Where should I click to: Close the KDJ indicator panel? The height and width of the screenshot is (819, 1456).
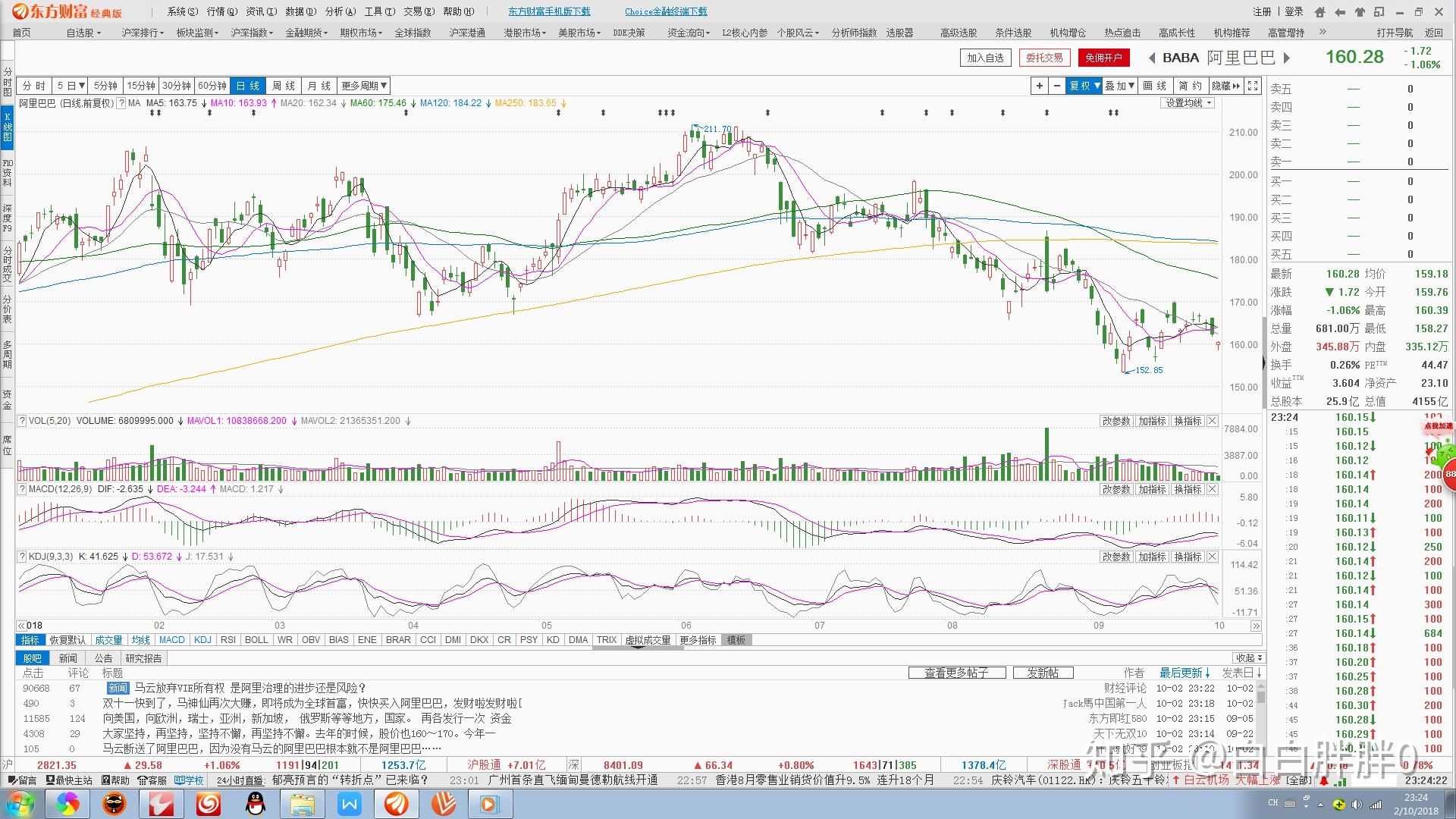[x=1212, y=557]
